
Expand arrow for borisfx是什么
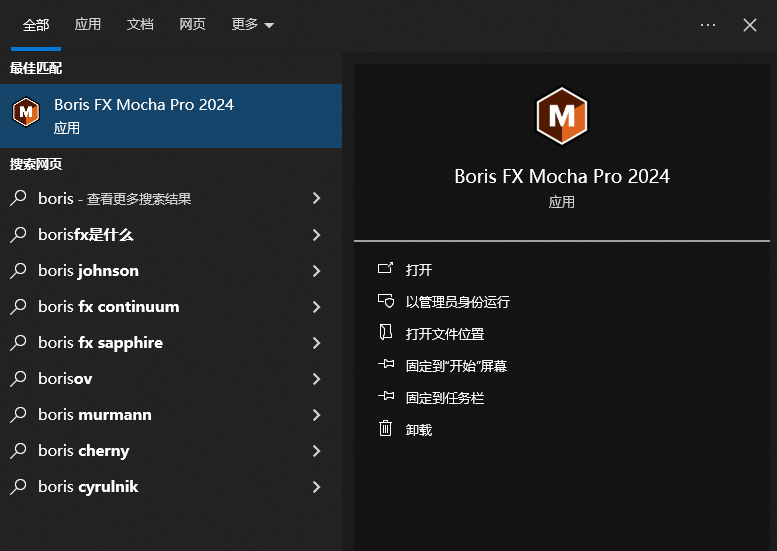316,234
